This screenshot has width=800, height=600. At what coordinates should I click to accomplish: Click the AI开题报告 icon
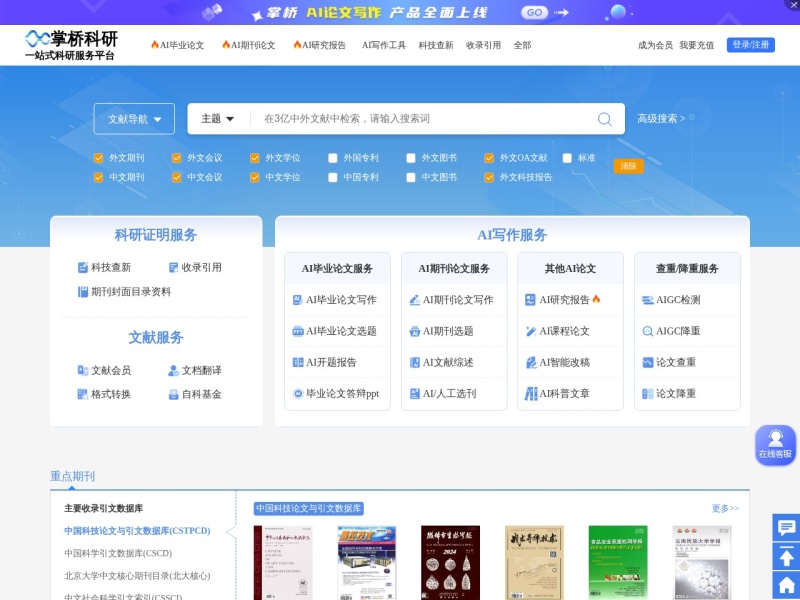[x=297, y=362]
